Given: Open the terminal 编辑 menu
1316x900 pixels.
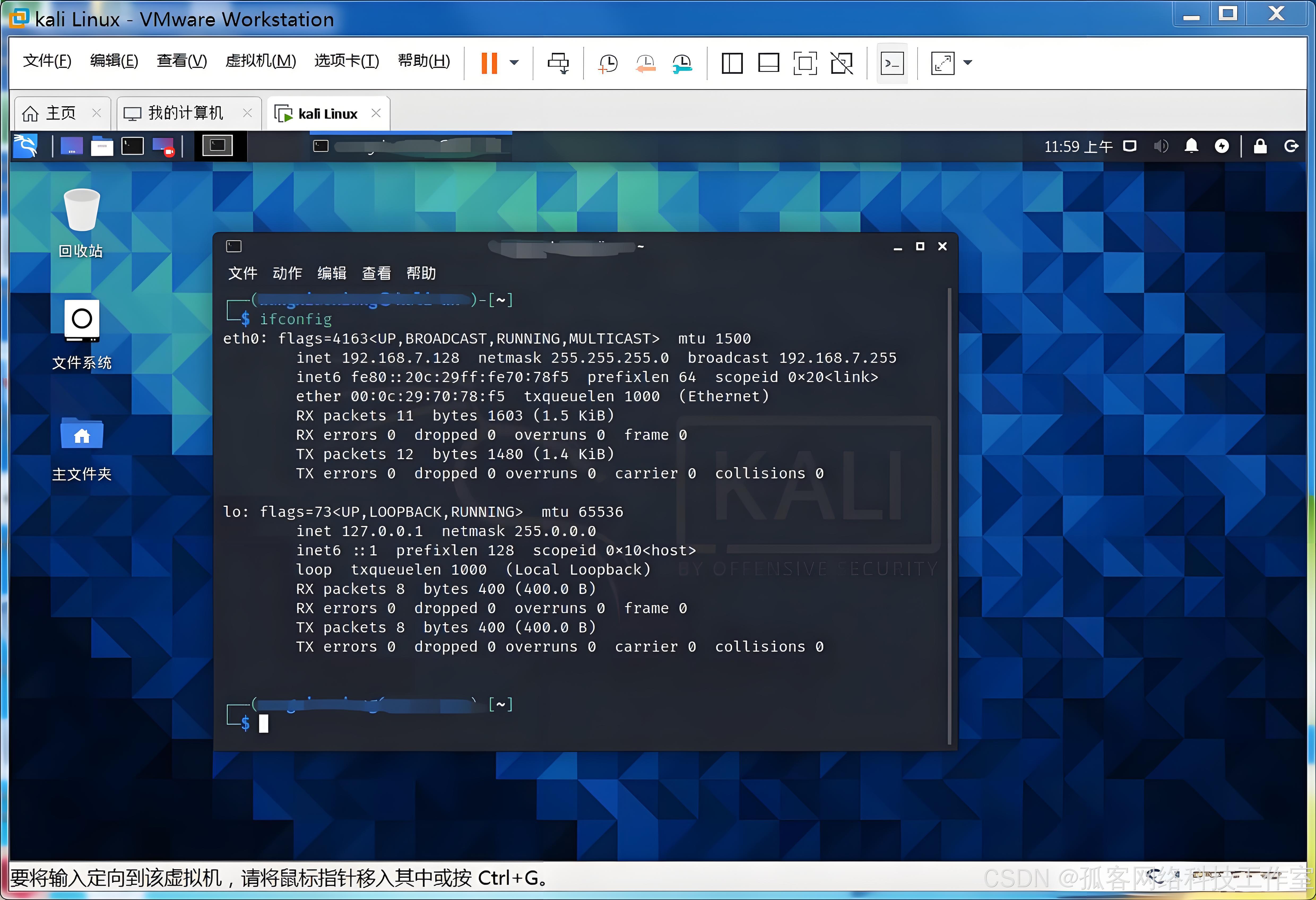Looking at the screenshot, I should click(332, 273).
